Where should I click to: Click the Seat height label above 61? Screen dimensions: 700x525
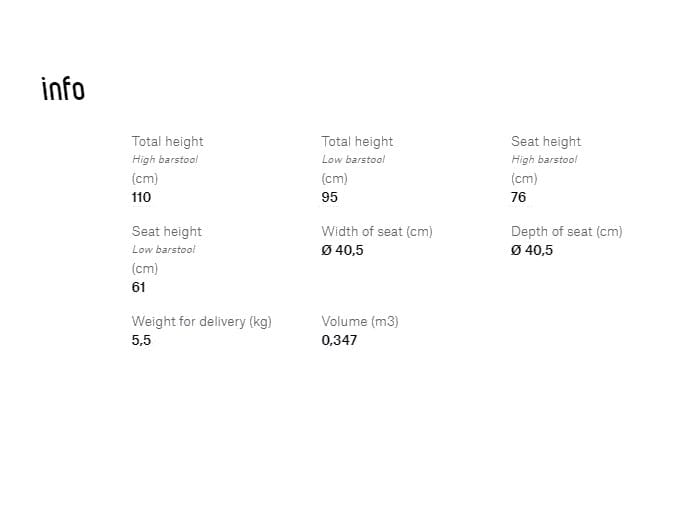167,232
